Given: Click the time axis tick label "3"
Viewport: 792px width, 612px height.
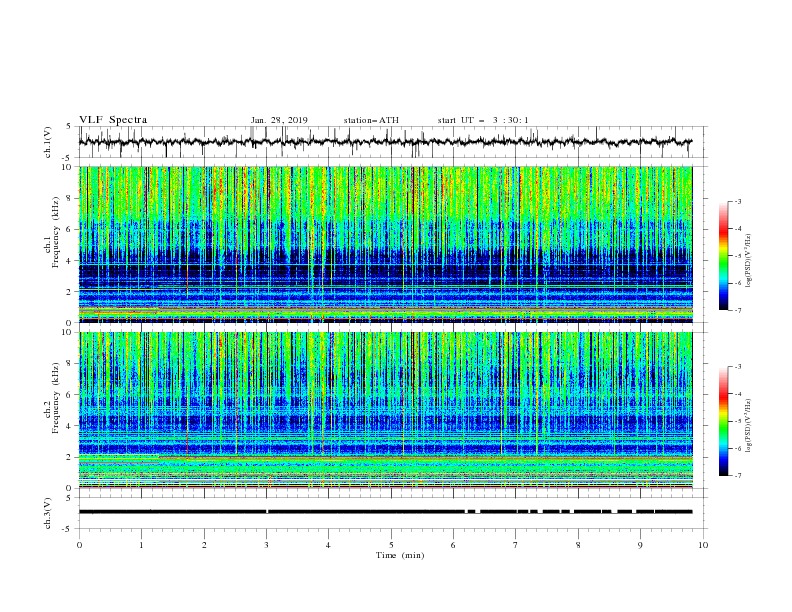Looking at the screenshot, I should point(266,545).
